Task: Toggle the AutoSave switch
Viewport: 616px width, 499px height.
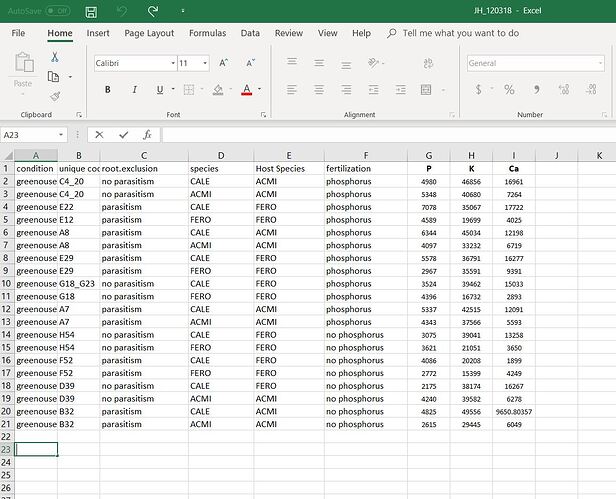Action: (x=58, y=11)
